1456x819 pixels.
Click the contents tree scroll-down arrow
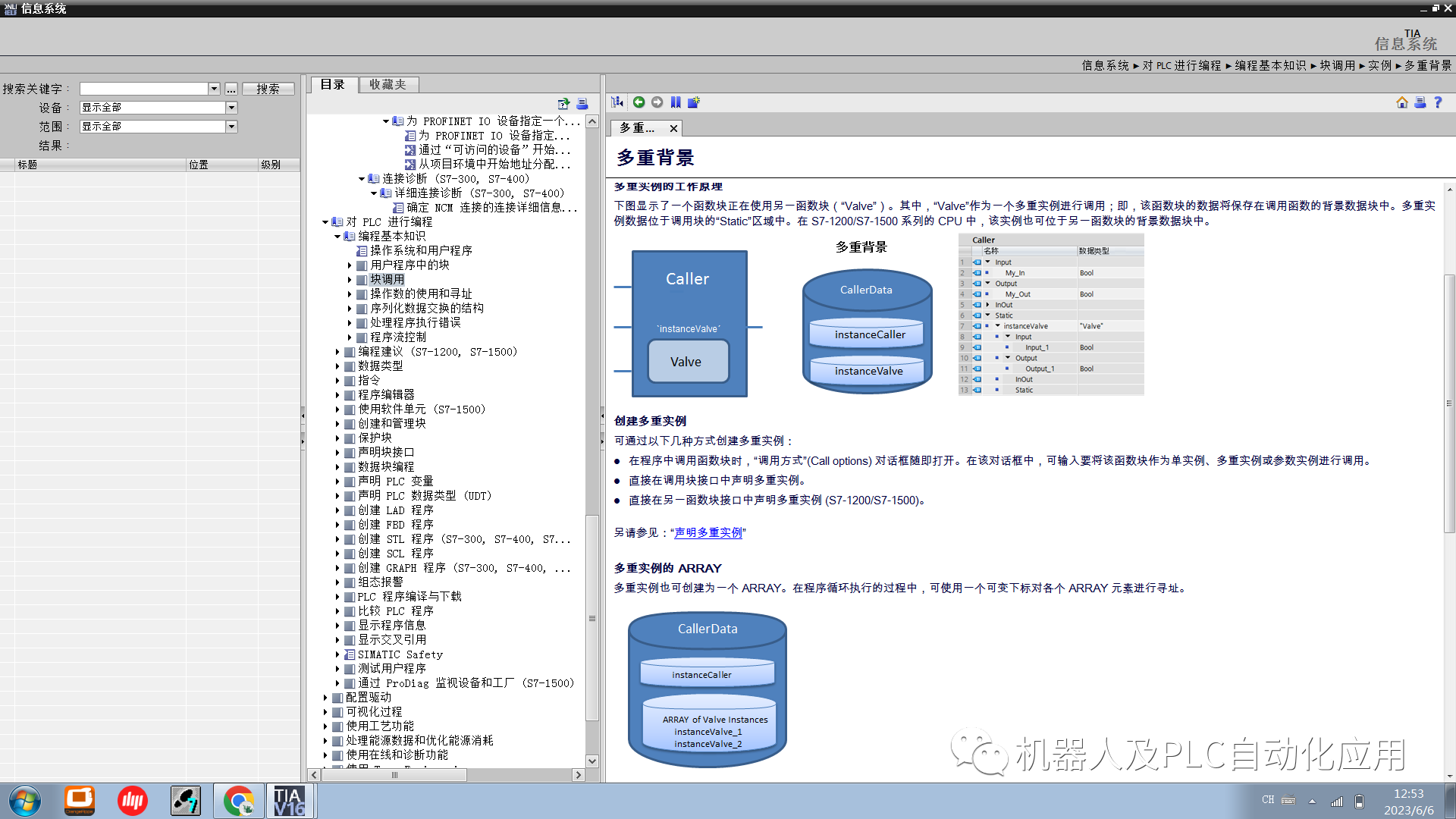[592, 761]
